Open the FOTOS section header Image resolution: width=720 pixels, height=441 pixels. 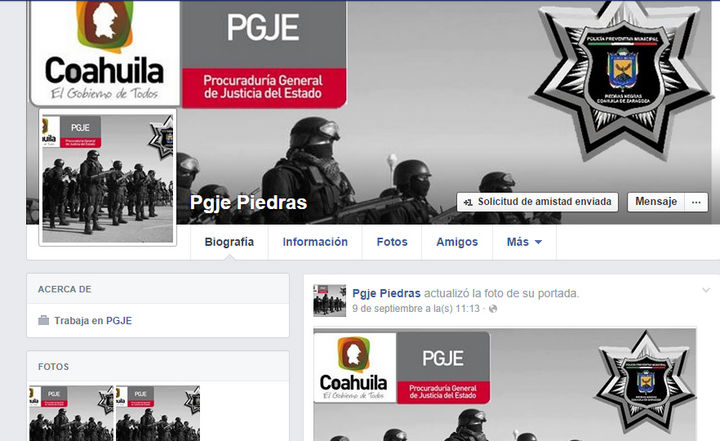53,367
